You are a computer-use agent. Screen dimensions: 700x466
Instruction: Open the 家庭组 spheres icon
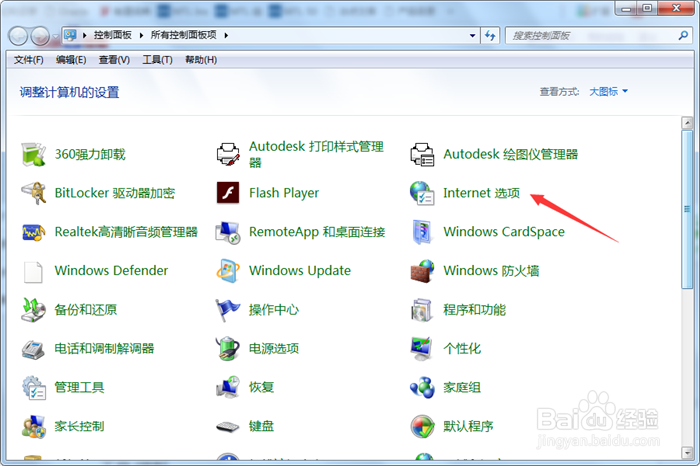[x=422, y=387]
